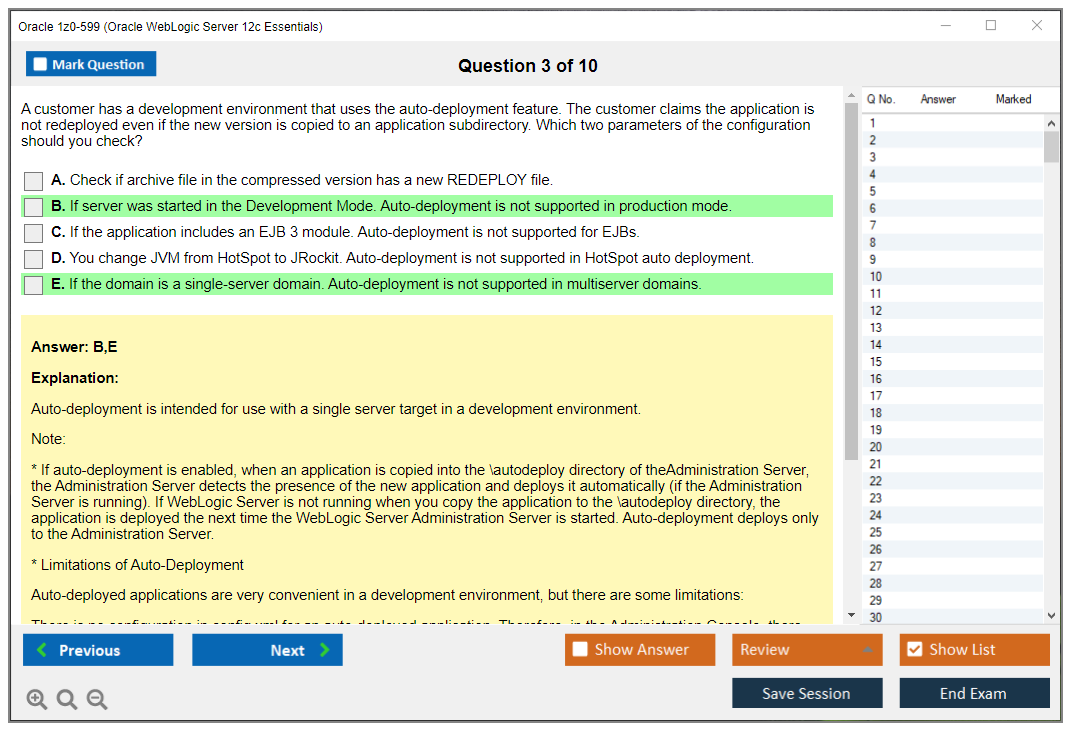Check answer option A's checkbox

(31, 181)
